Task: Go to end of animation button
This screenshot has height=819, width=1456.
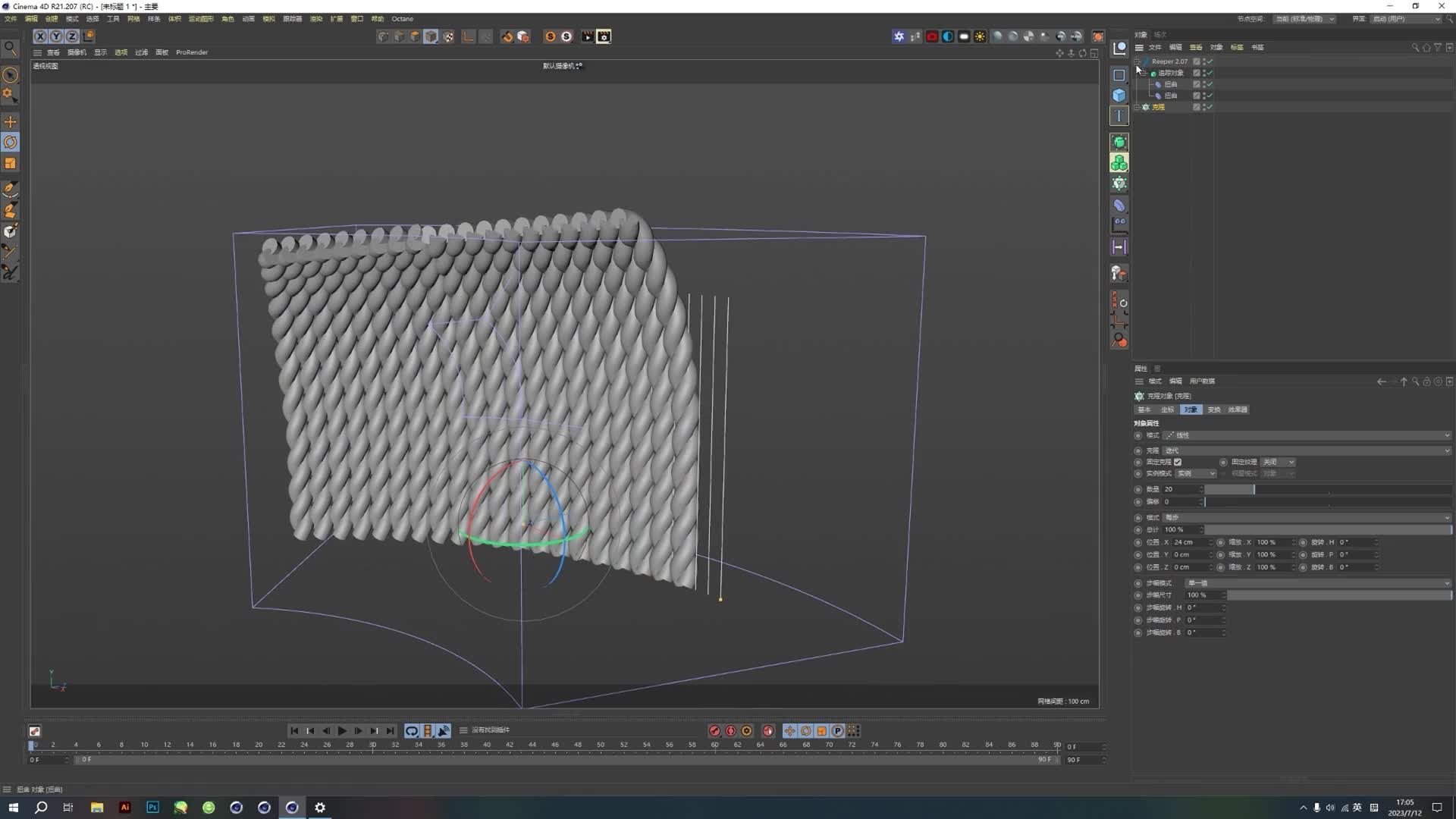Action: [x=391, y=731]
